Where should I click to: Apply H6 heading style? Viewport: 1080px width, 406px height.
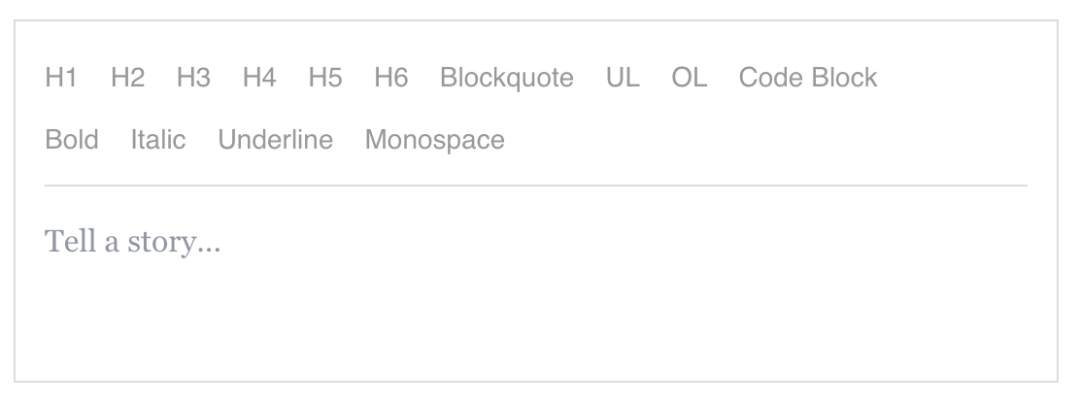pos(391,78)
